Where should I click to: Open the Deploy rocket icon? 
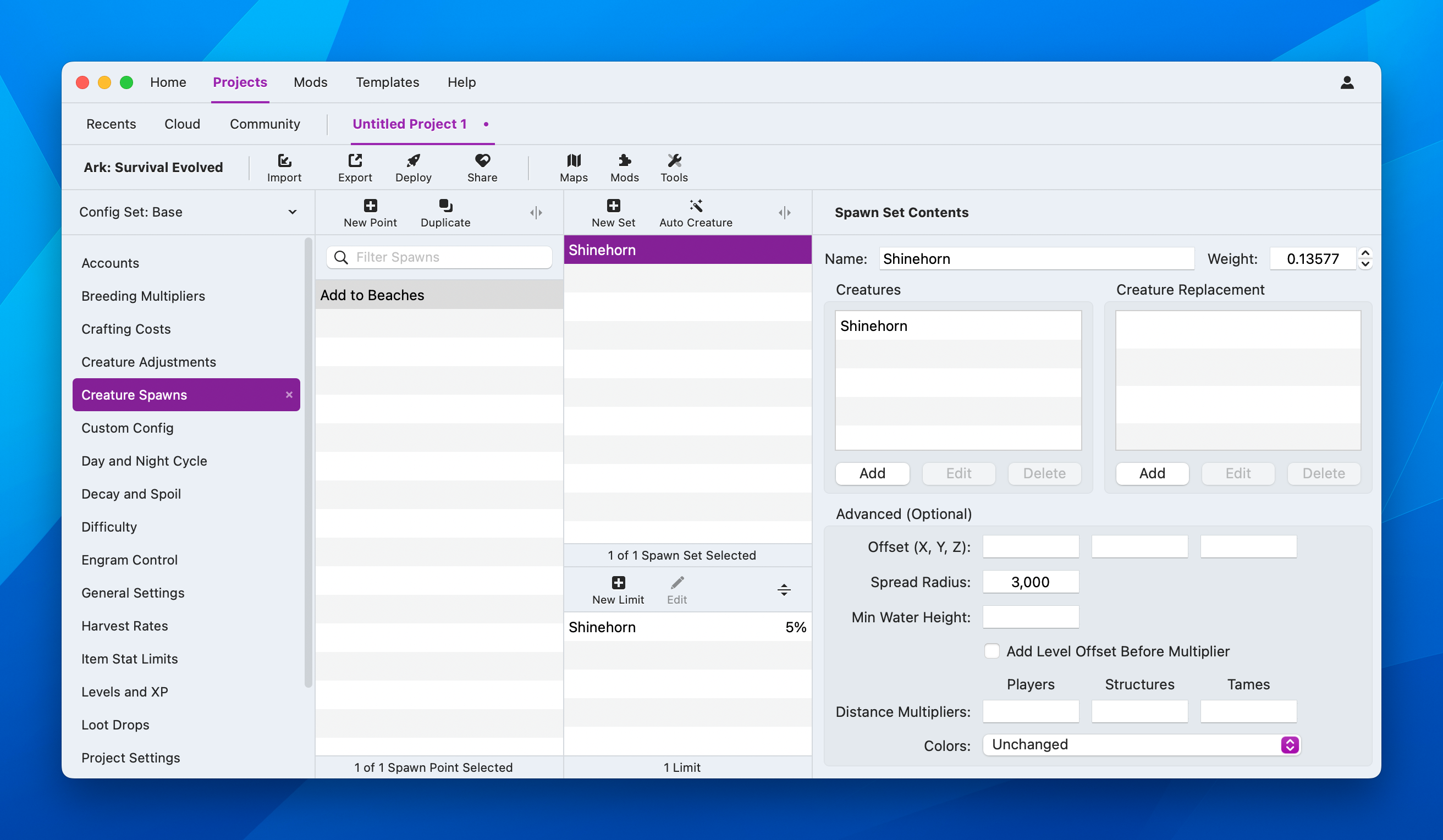[x=413, y=162]
